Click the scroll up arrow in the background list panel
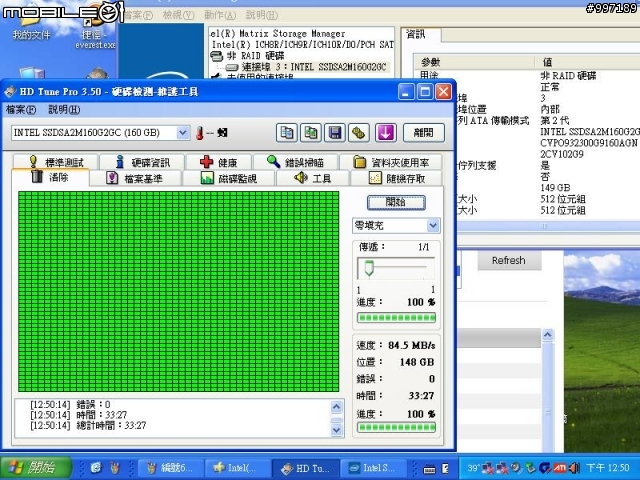Screen dimensions: 640x480 [x=547, y=335]
